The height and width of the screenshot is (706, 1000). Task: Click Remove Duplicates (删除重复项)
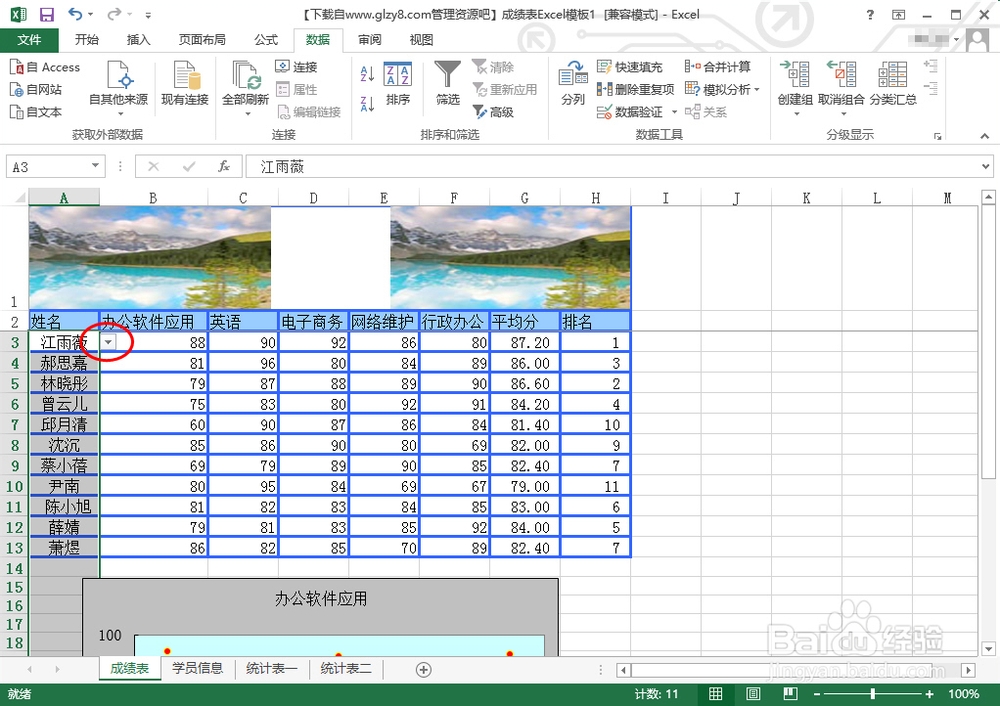tap(635, 89)
